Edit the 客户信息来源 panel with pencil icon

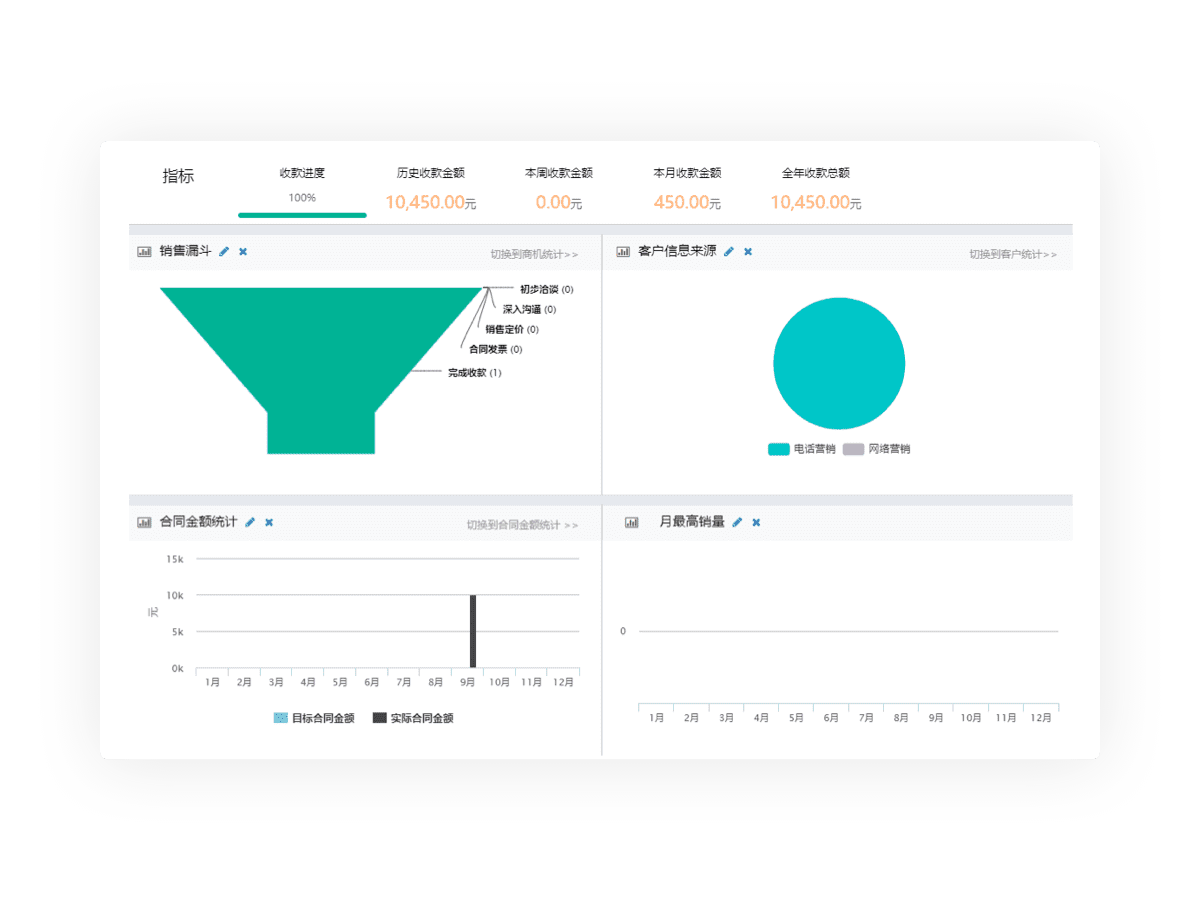point(729,252)
